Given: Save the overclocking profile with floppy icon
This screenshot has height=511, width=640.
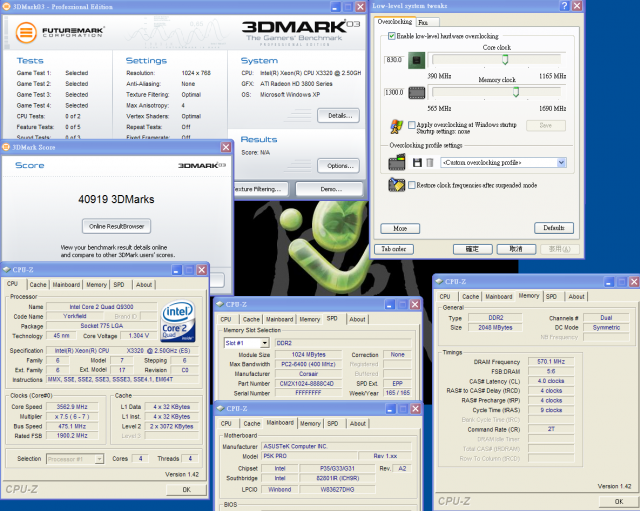Looking at the screenshot, I should pyautogui.click(x=417, y=162).
